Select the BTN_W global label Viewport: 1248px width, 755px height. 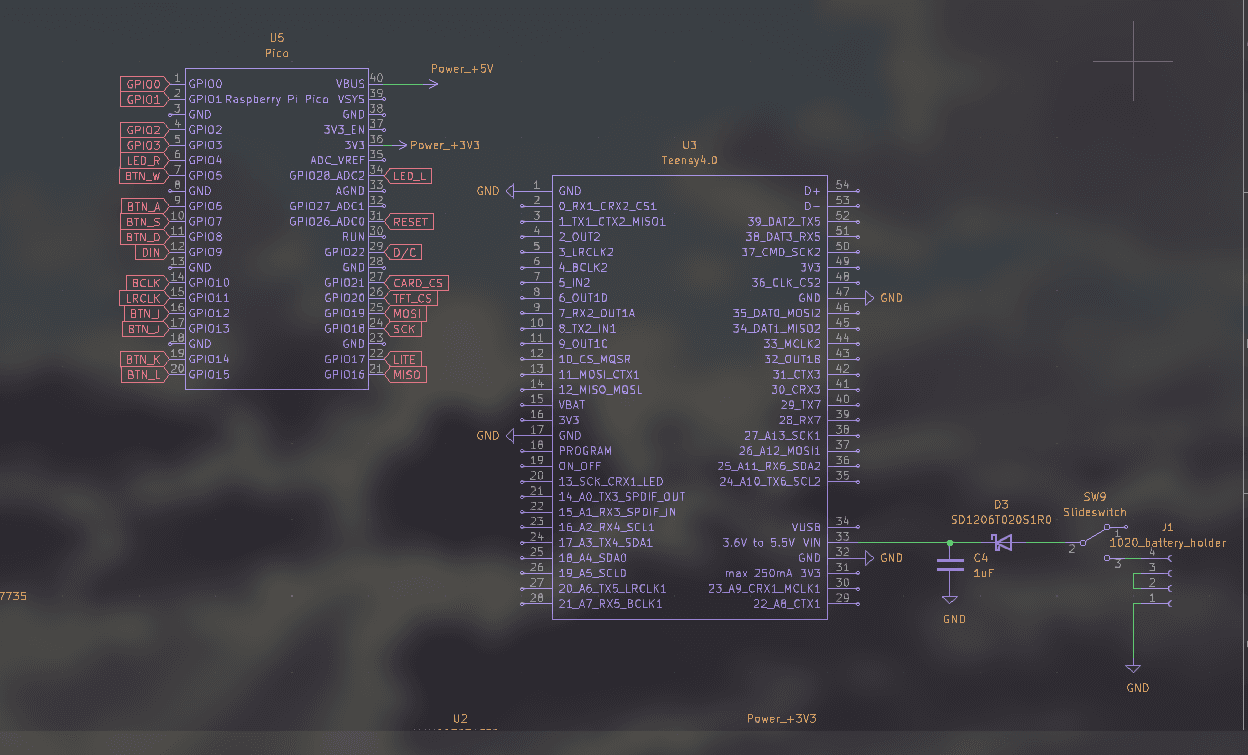pyautogui.click(x=142, y=176)
